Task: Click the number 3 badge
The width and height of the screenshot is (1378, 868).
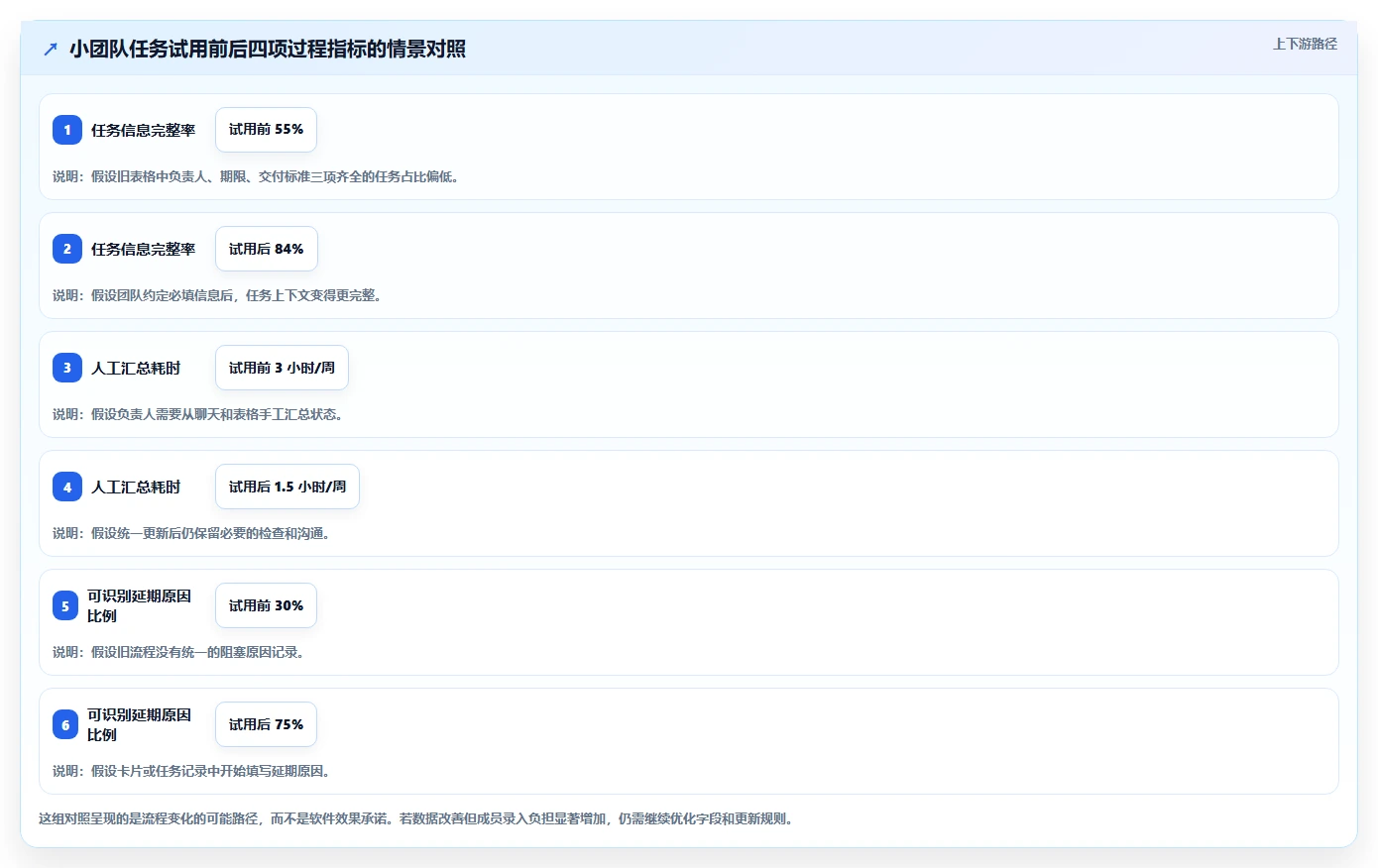Action: click(x=67, y=368)
